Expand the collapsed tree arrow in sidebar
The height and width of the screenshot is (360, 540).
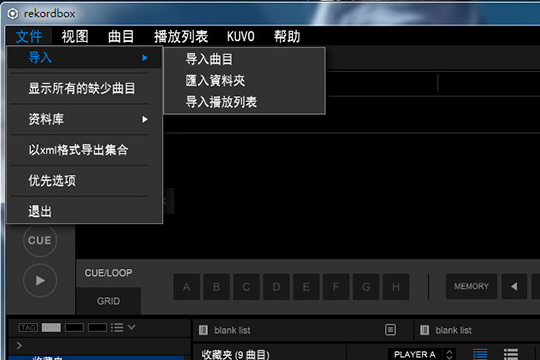click(x=19, y=345)
